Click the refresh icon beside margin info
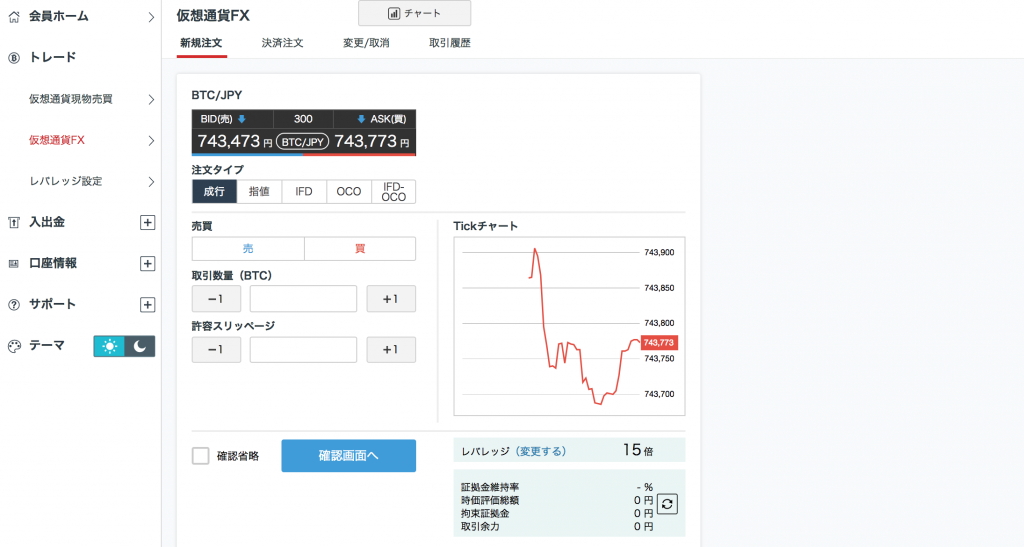 (x=668, y=505)
